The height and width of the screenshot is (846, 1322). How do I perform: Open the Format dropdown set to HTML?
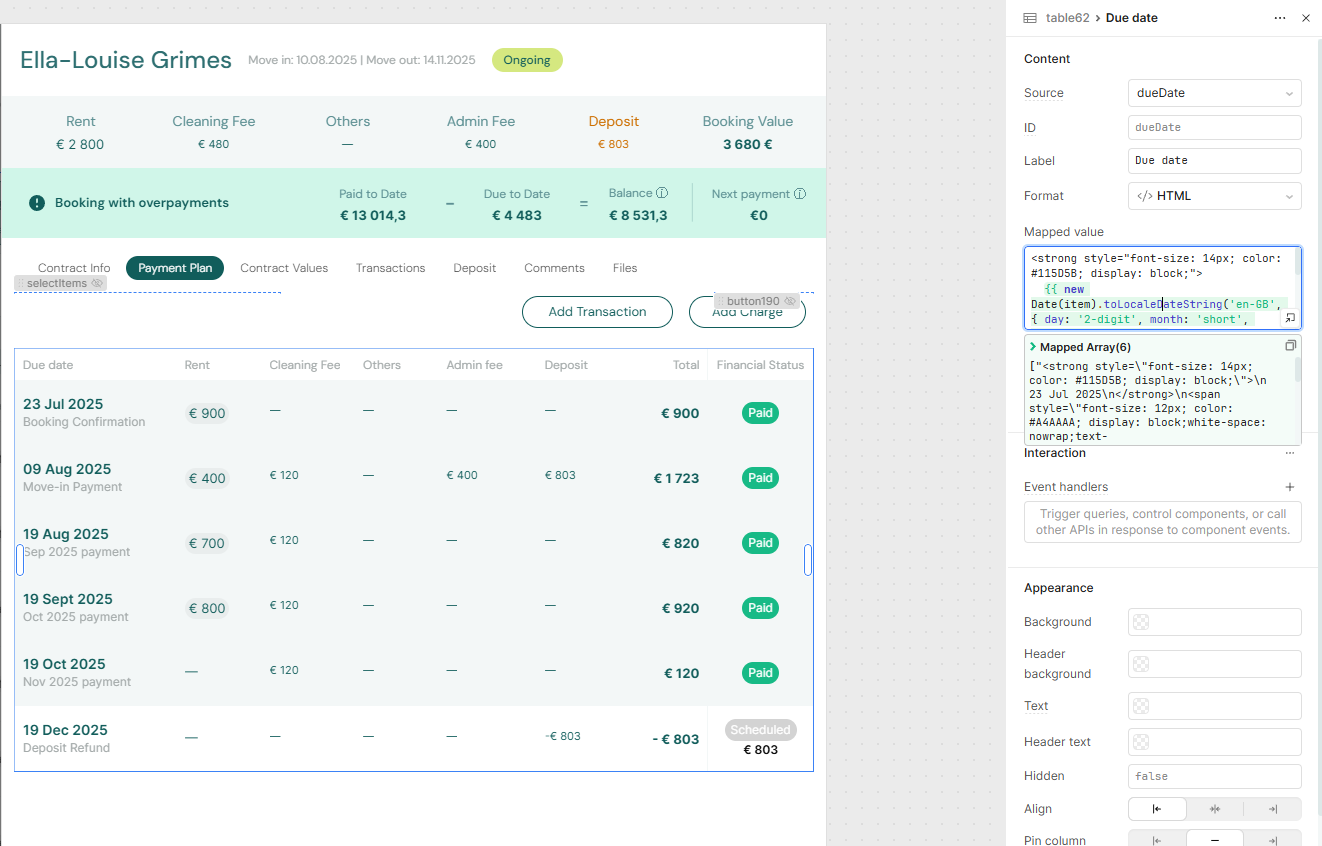click(x=1214, y=196)
